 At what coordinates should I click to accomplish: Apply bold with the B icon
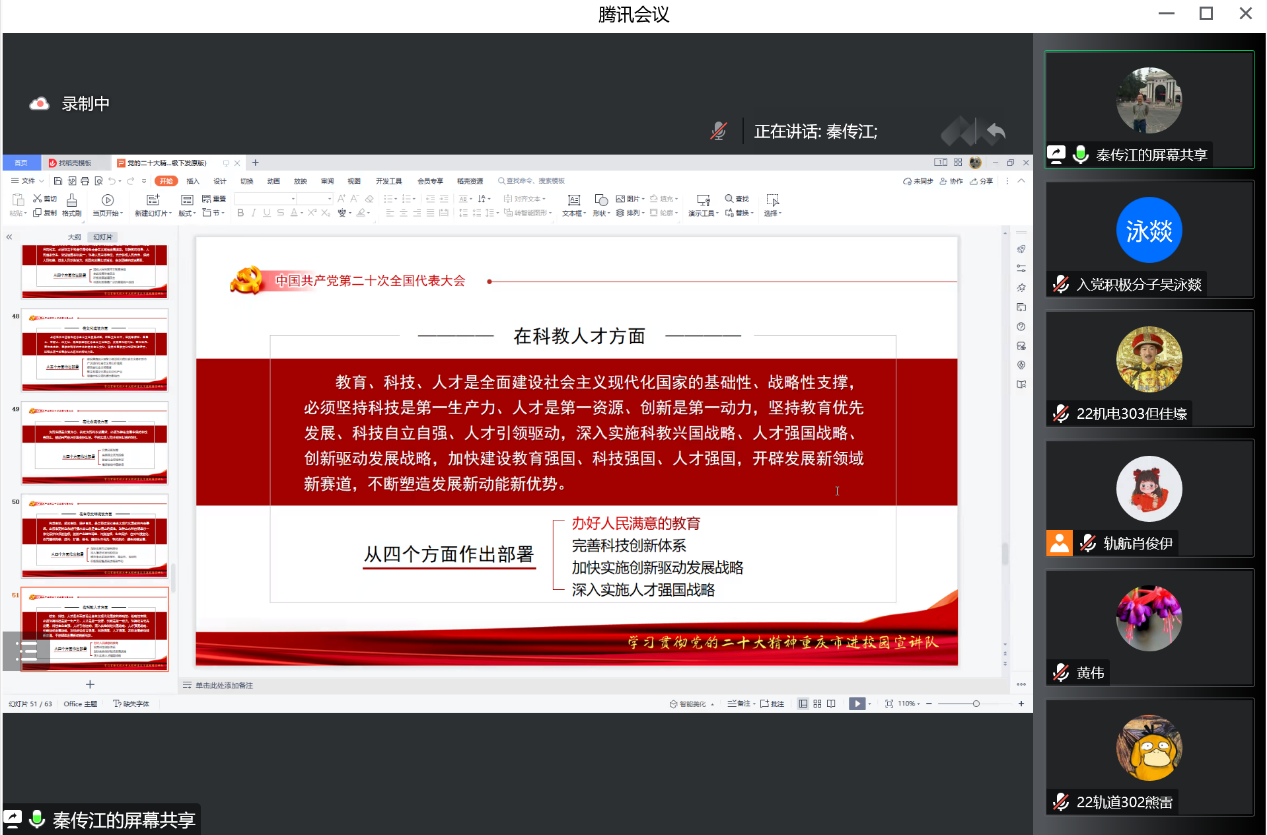click(240, 212)
